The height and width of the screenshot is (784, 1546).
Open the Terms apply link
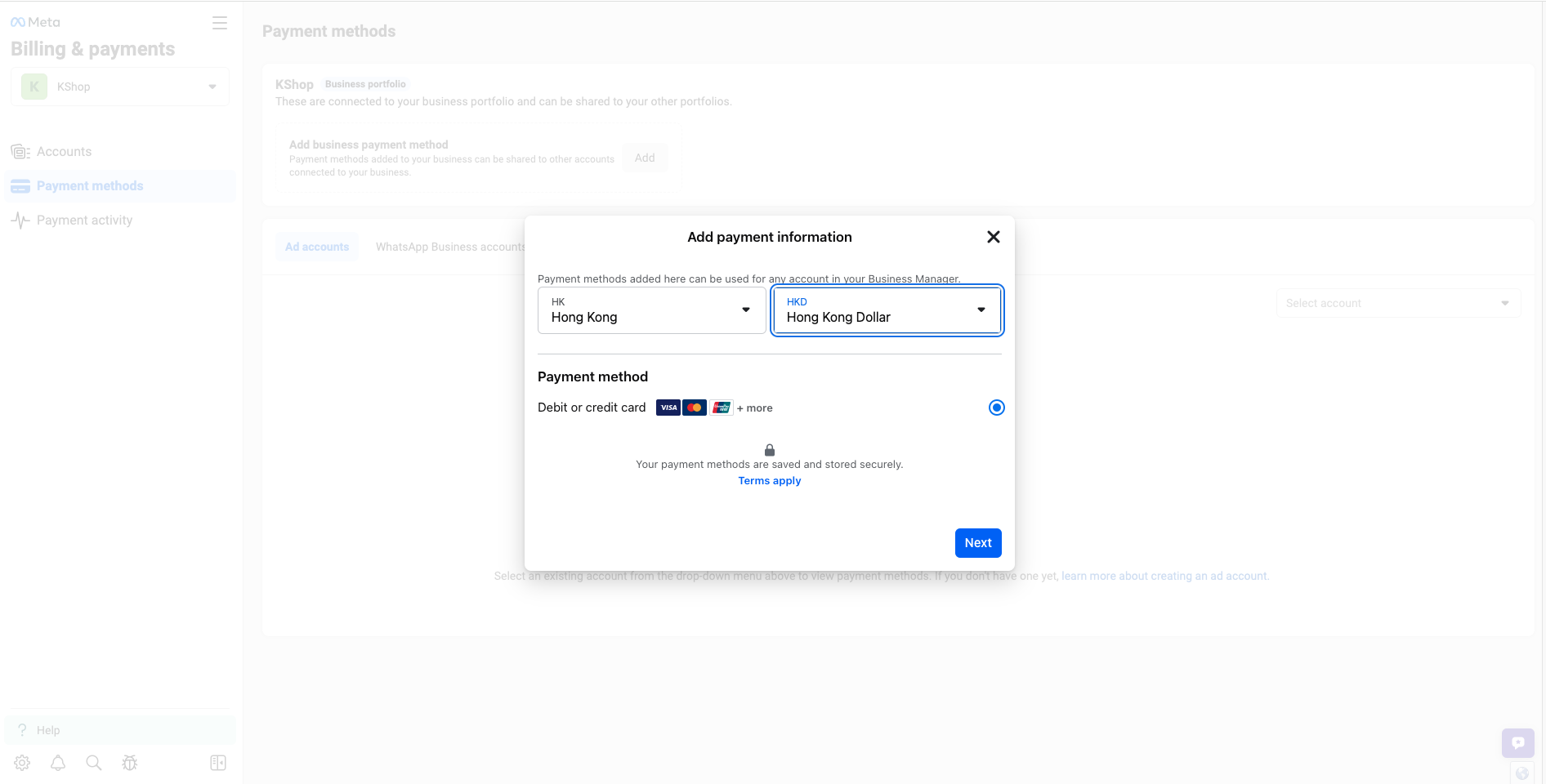[770, 481]
